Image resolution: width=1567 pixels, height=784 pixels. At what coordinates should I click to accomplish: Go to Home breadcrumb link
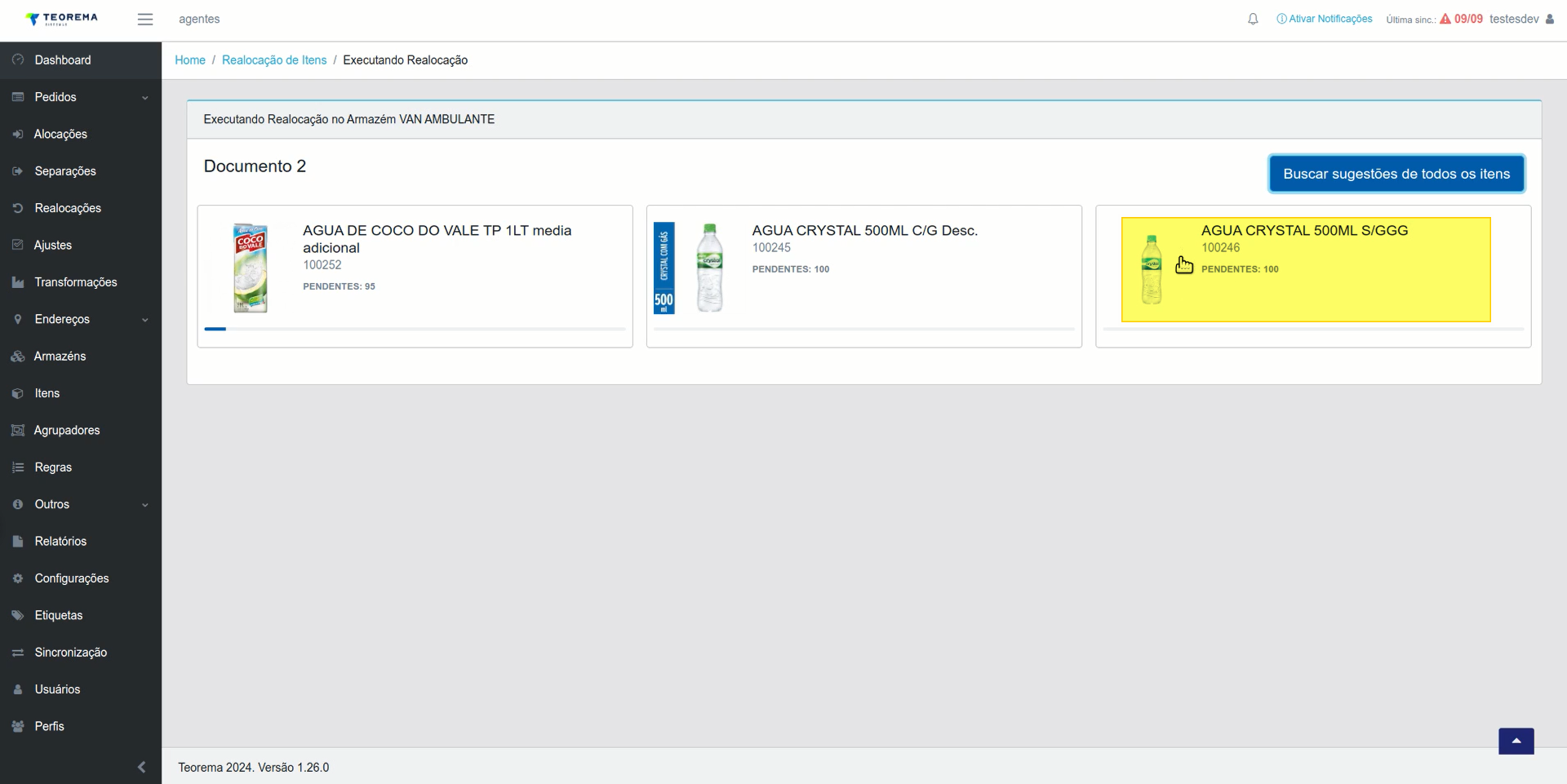point(190,60)
